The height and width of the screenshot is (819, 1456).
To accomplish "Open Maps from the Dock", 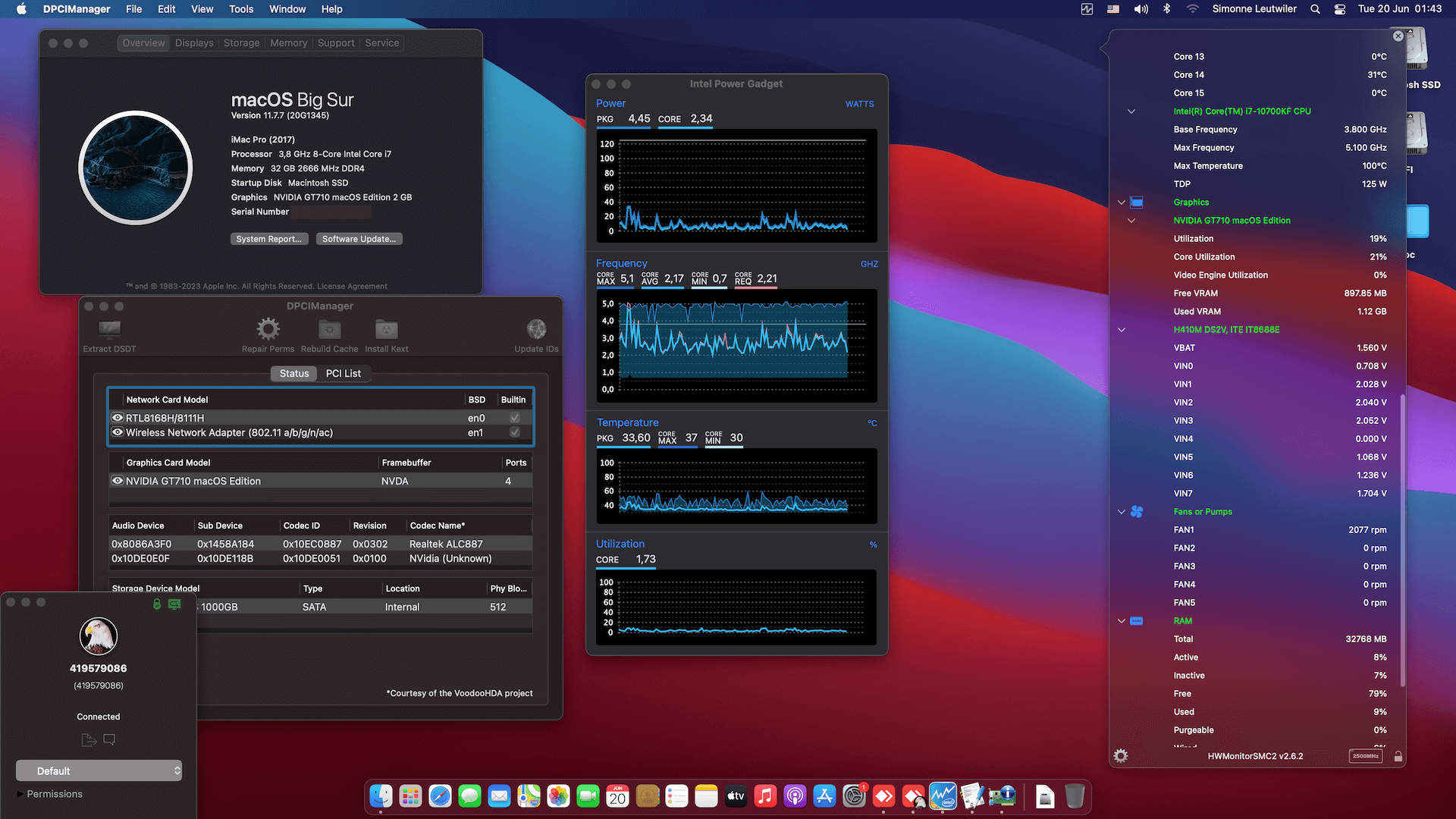I will click(x=529, y=796).
